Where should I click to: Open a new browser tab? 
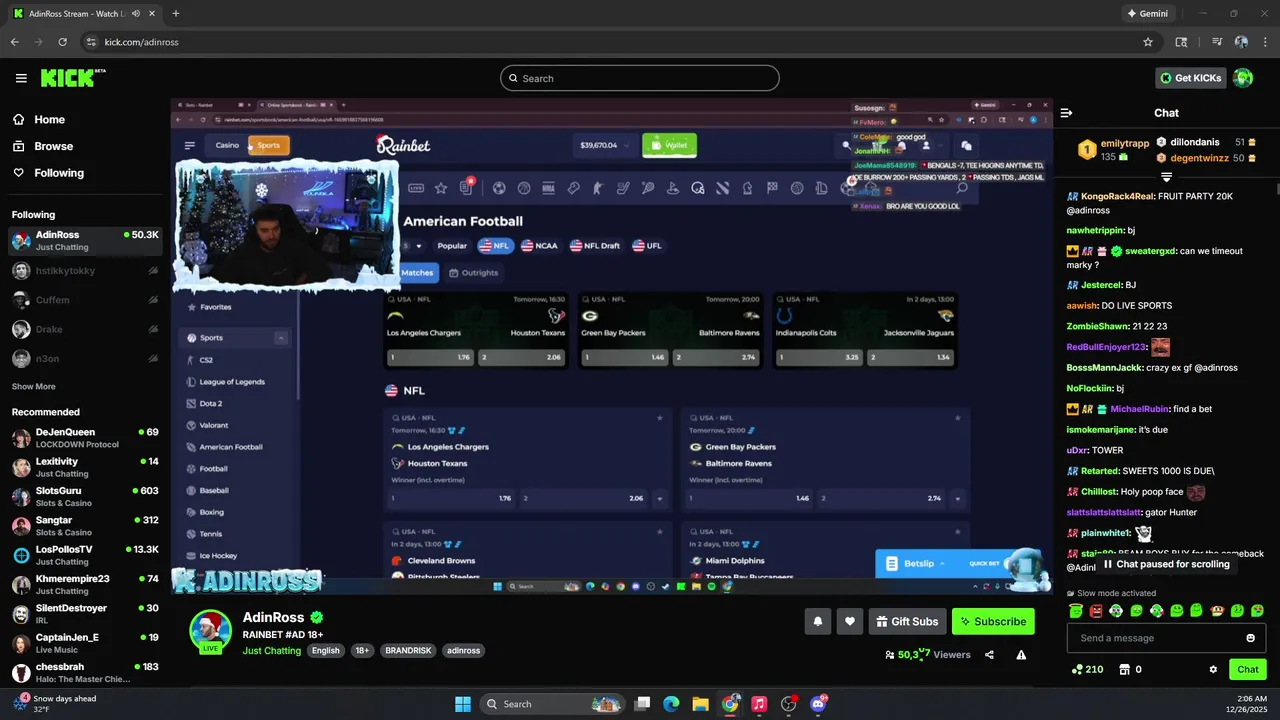[x=176, y=13]
